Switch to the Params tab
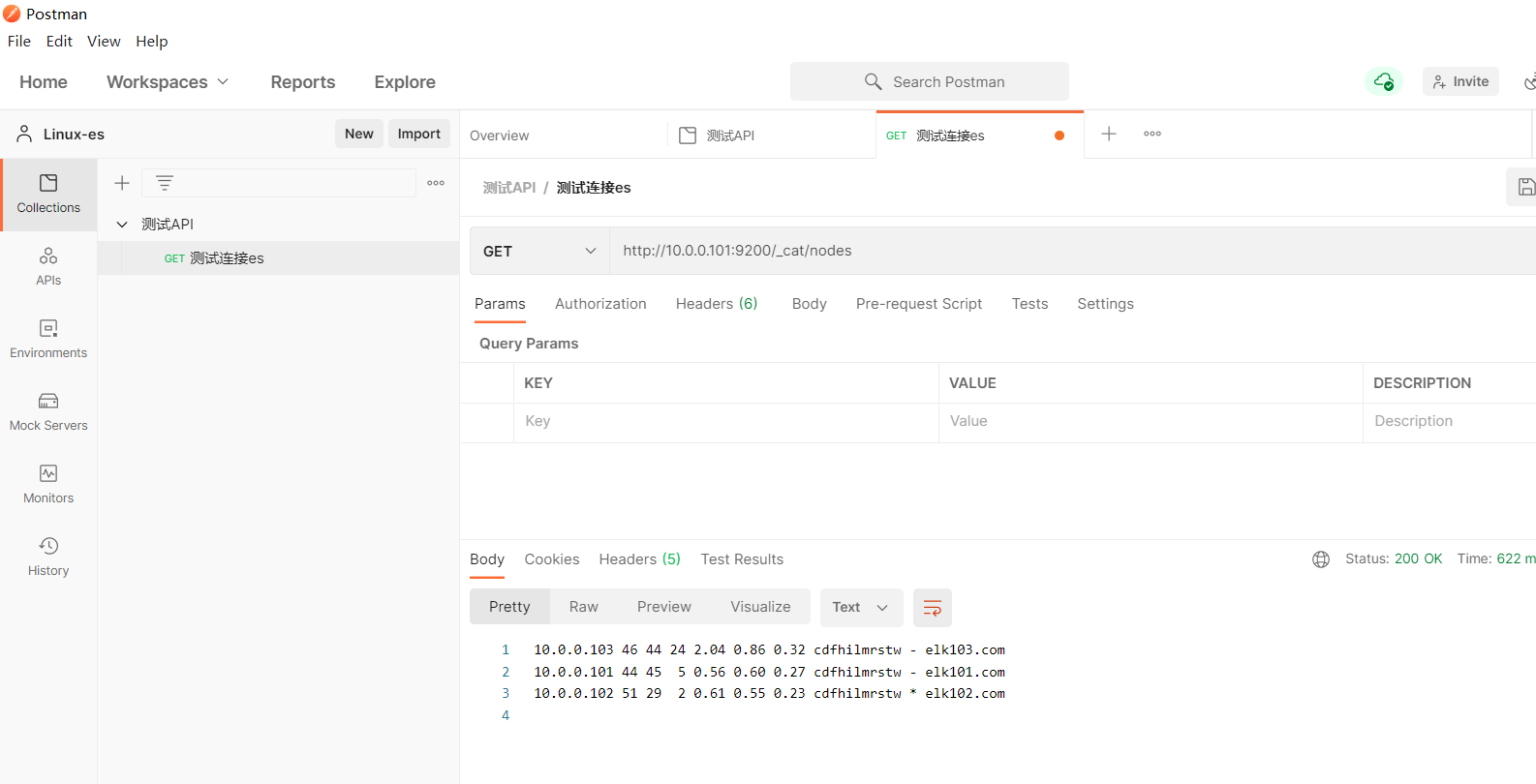The height and width of the screenshot is (784, 1536). click(x=500, y=304)
